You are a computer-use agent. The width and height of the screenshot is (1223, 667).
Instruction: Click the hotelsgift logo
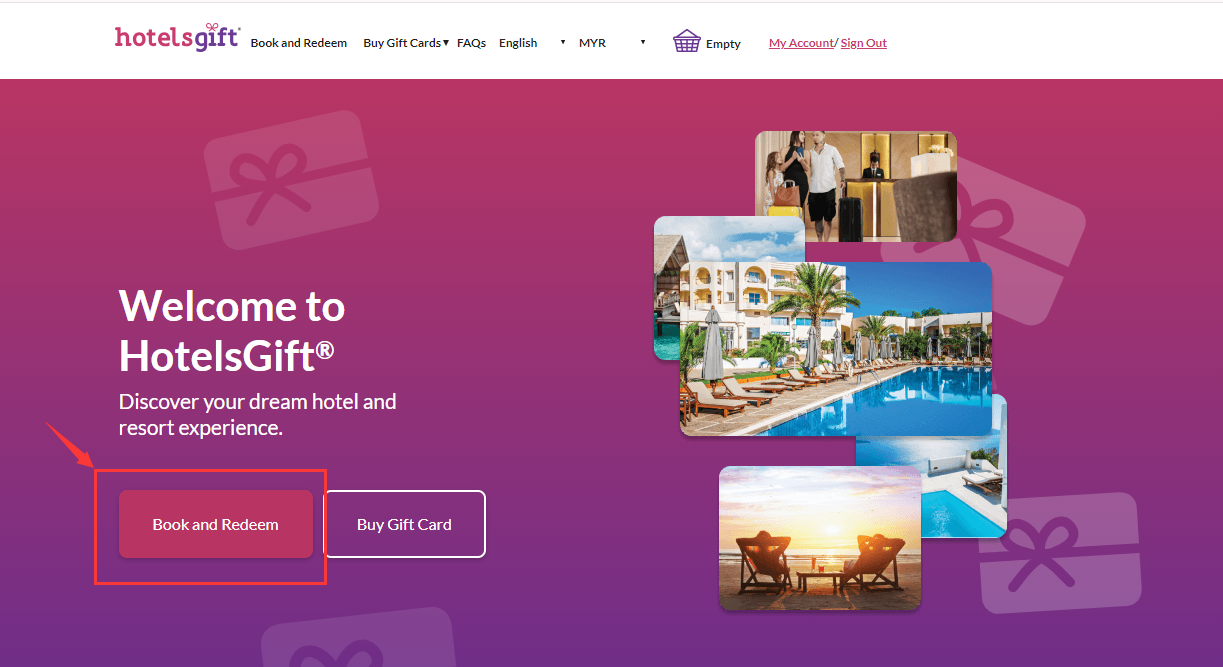pos(178,37)
